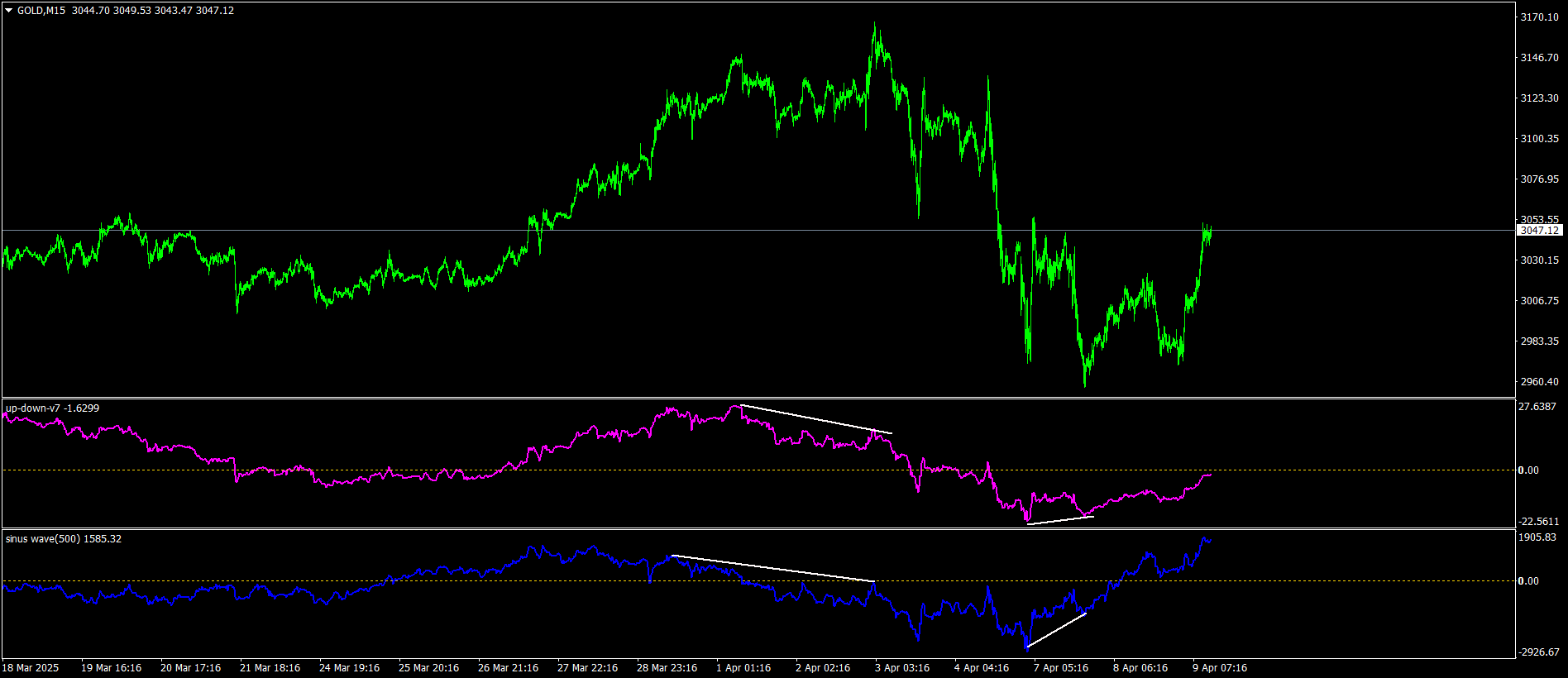Screen dimensions: 1568x678
Task: Select the up-down-v7 indicator label
Action: pyautogui.click(x=53, y=408)
